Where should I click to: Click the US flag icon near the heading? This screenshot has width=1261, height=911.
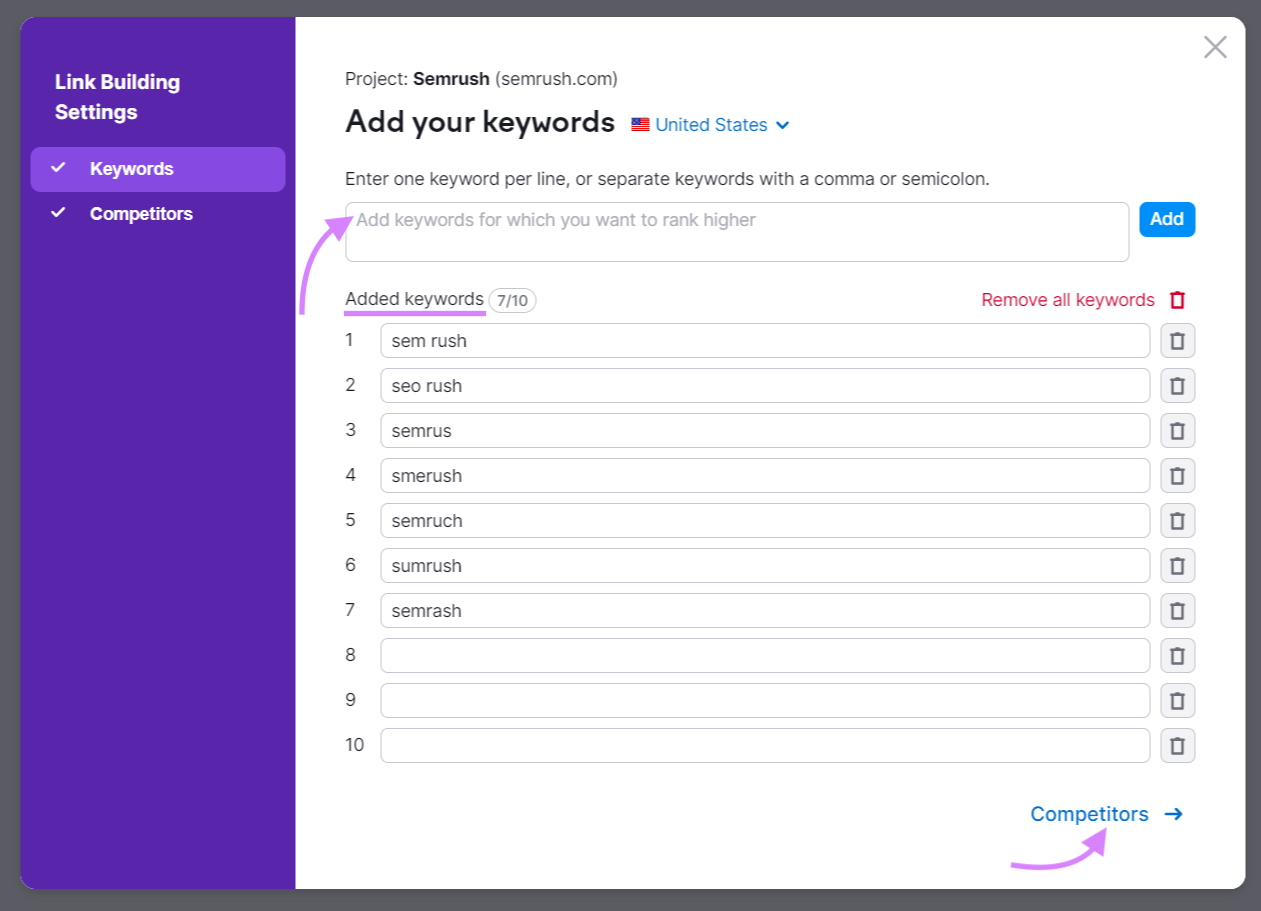[639, 124]
